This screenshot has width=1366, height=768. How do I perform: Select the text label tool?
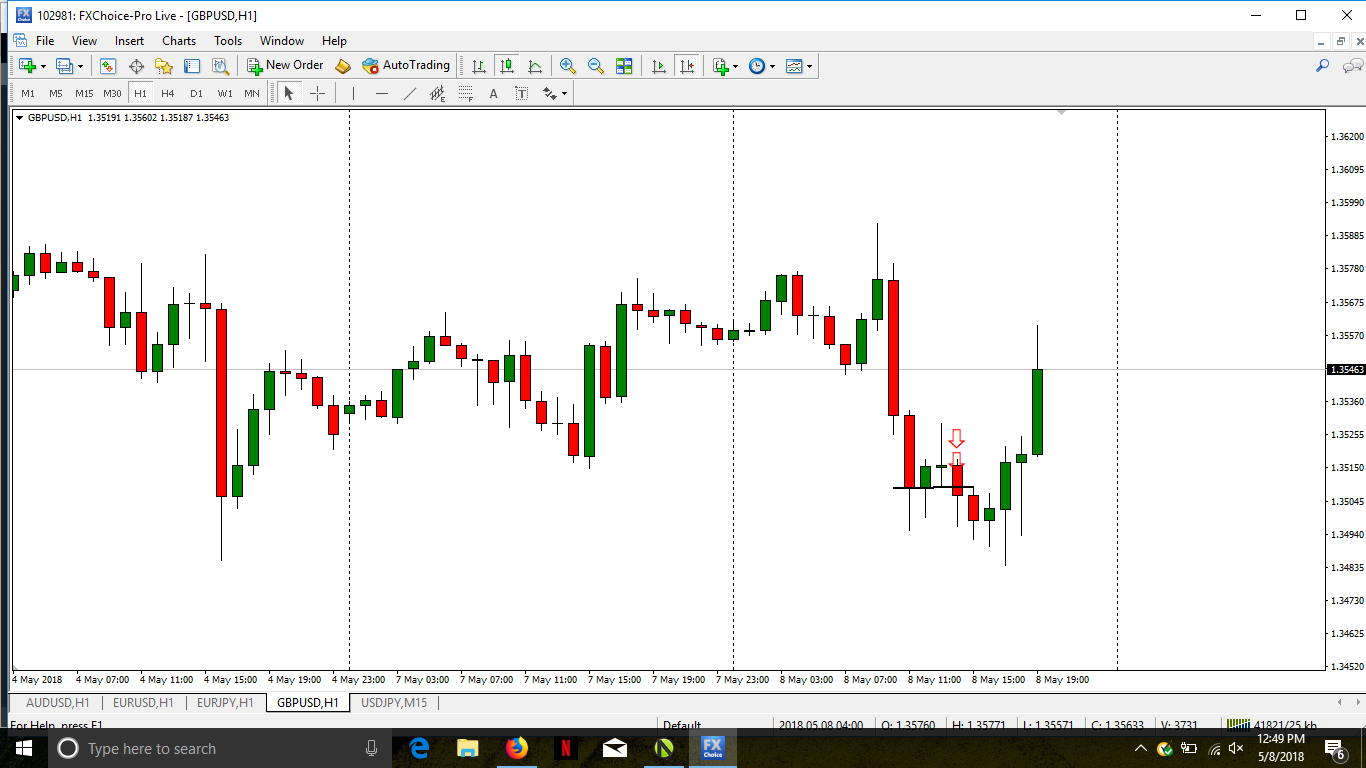click(521, 94)
